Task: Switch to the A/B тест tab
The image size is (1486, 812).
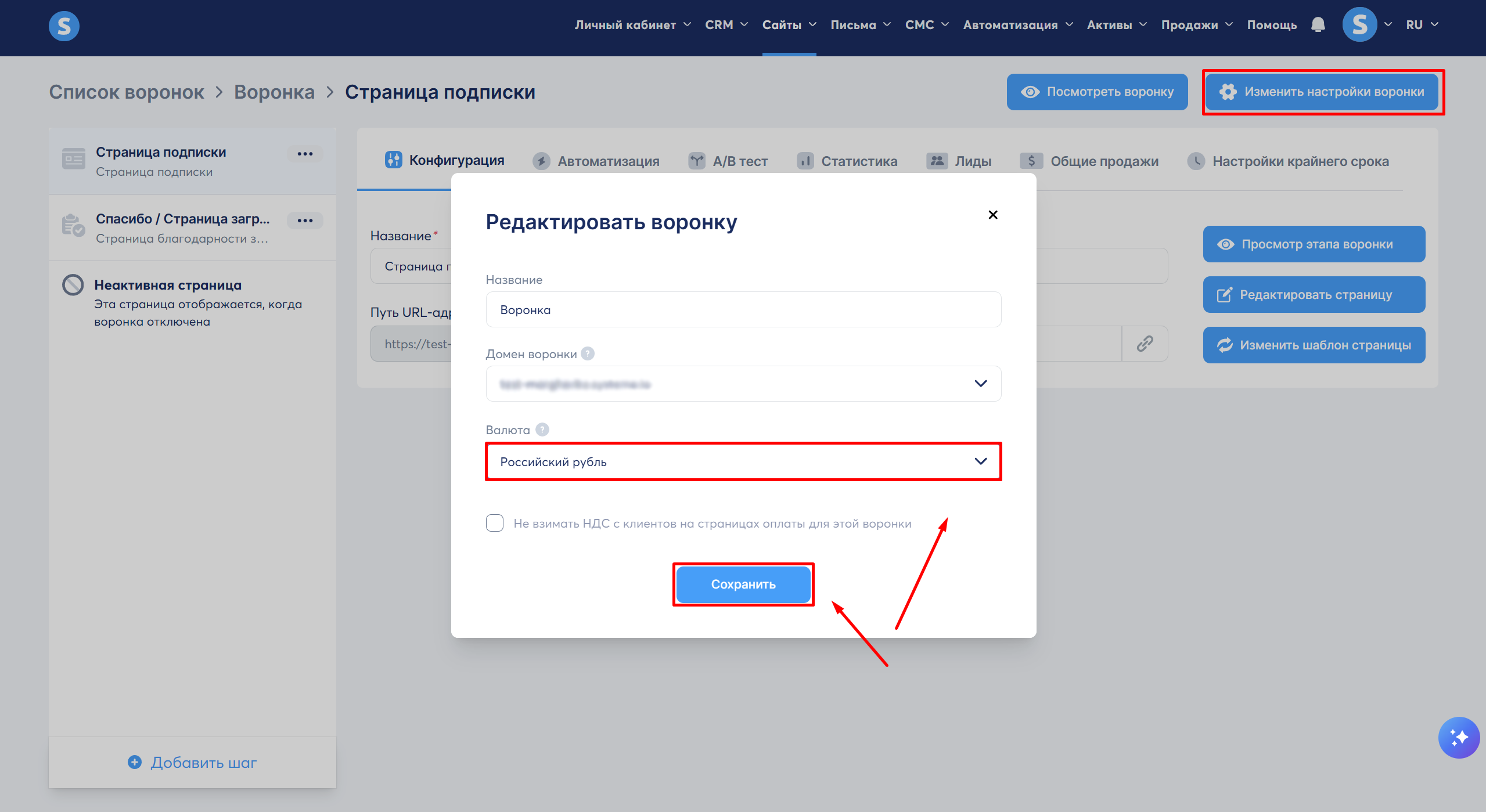Action: pos(728,161)
